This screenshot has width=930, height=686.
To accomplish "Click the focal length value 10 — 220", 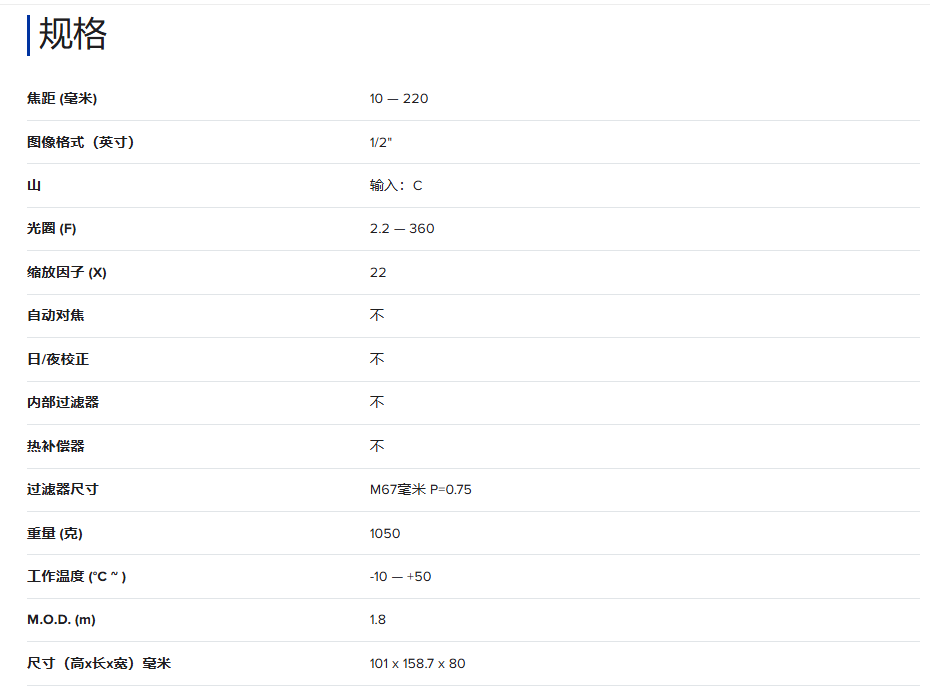I will pos(399,98).
